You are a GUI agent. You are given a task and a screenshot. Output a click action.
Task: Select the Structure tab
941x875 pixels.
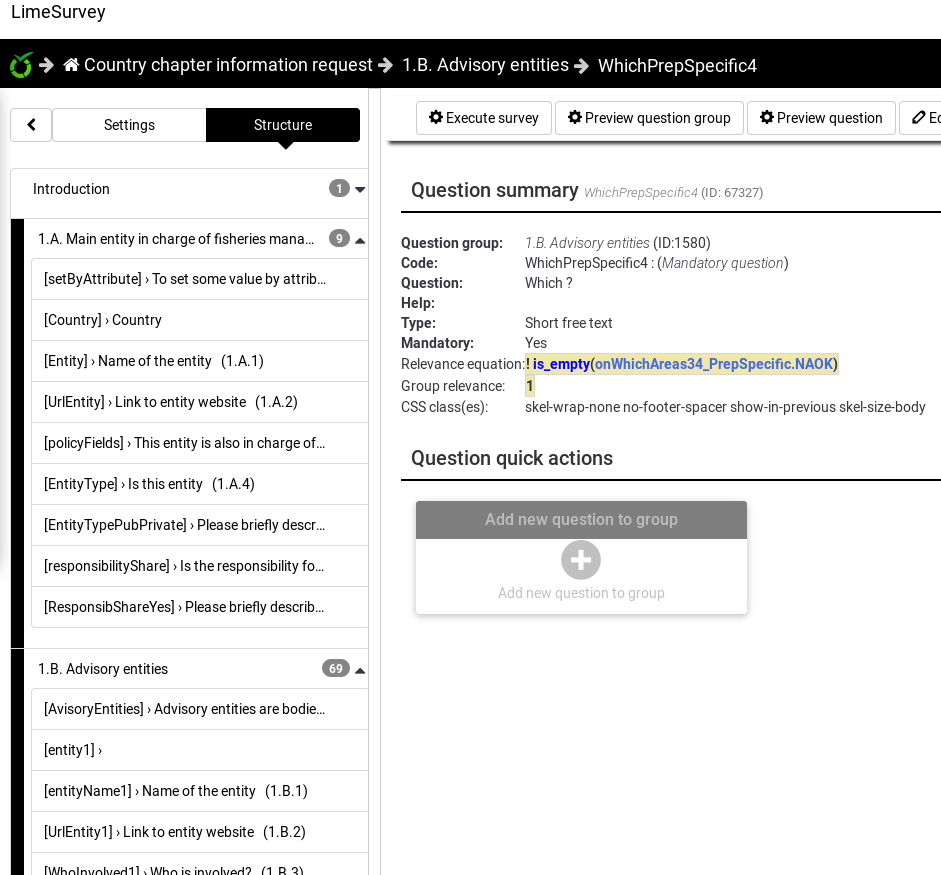[x=283, y=125]
